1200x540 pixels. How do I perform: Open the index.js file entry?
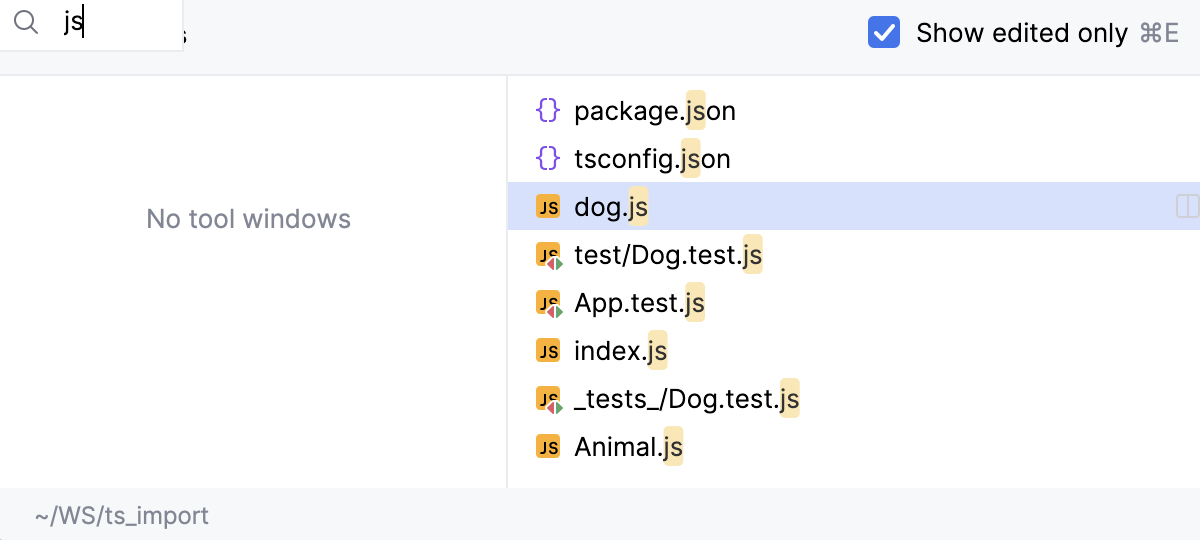click(x=620, y=350)
